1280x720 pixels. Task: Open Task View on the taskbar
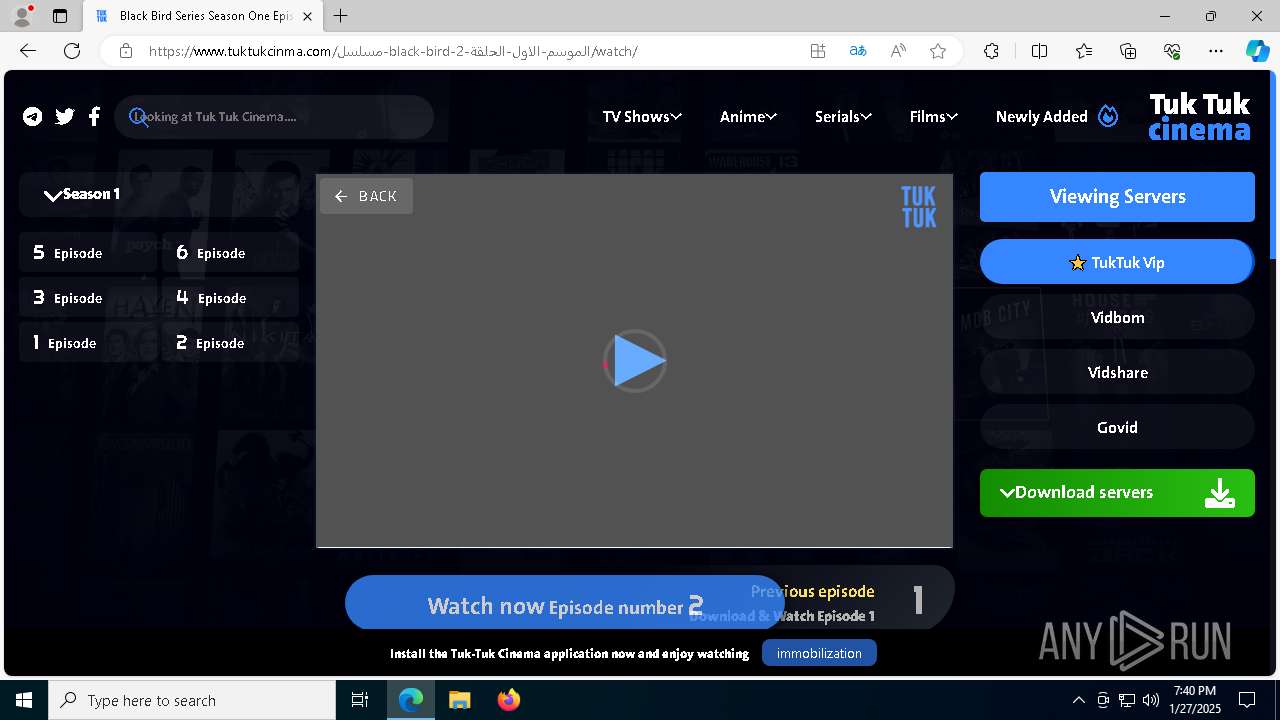coord(360,700)
